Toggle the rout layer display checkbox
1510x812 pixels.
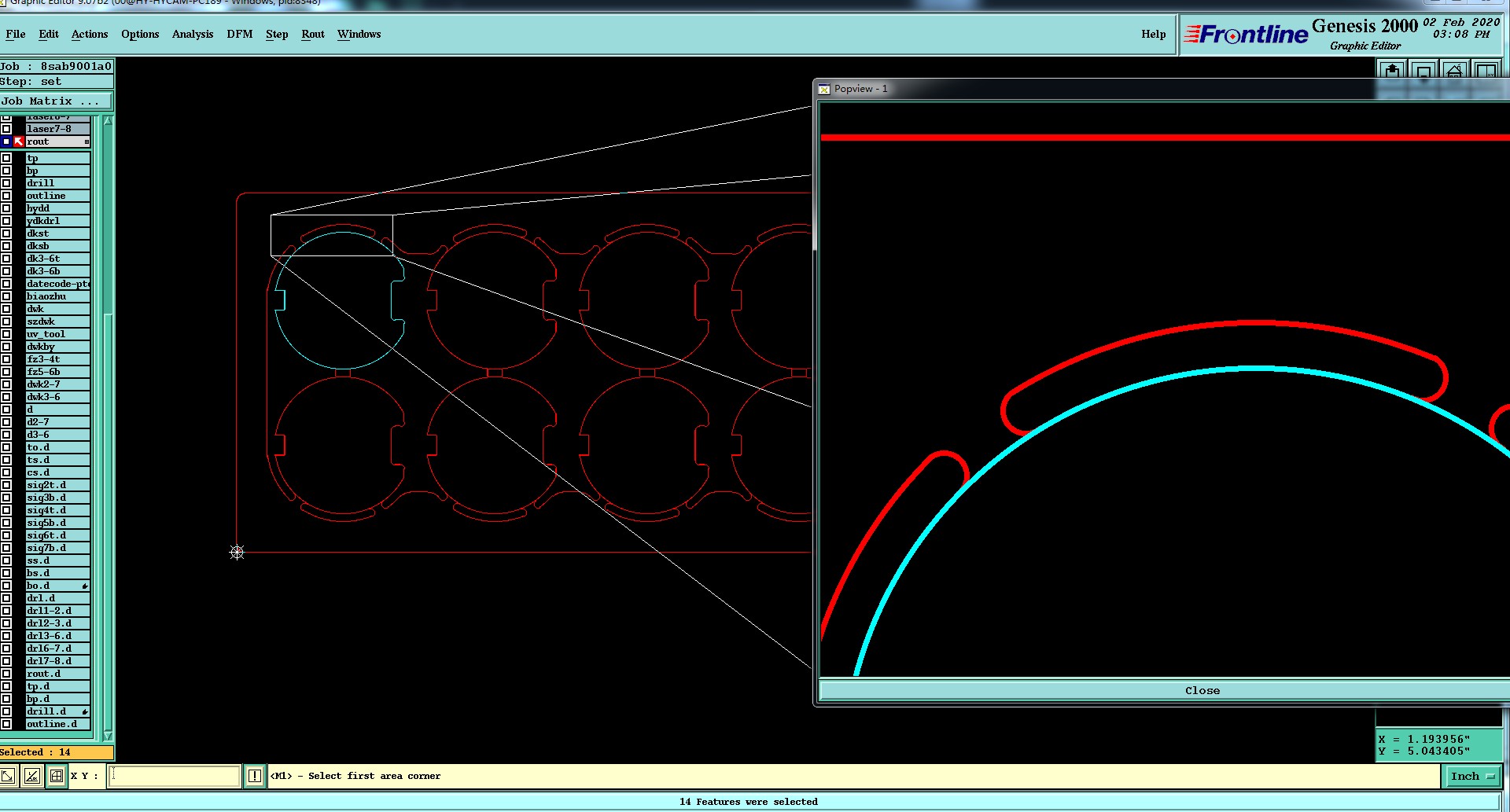click(x=6, y=141)
